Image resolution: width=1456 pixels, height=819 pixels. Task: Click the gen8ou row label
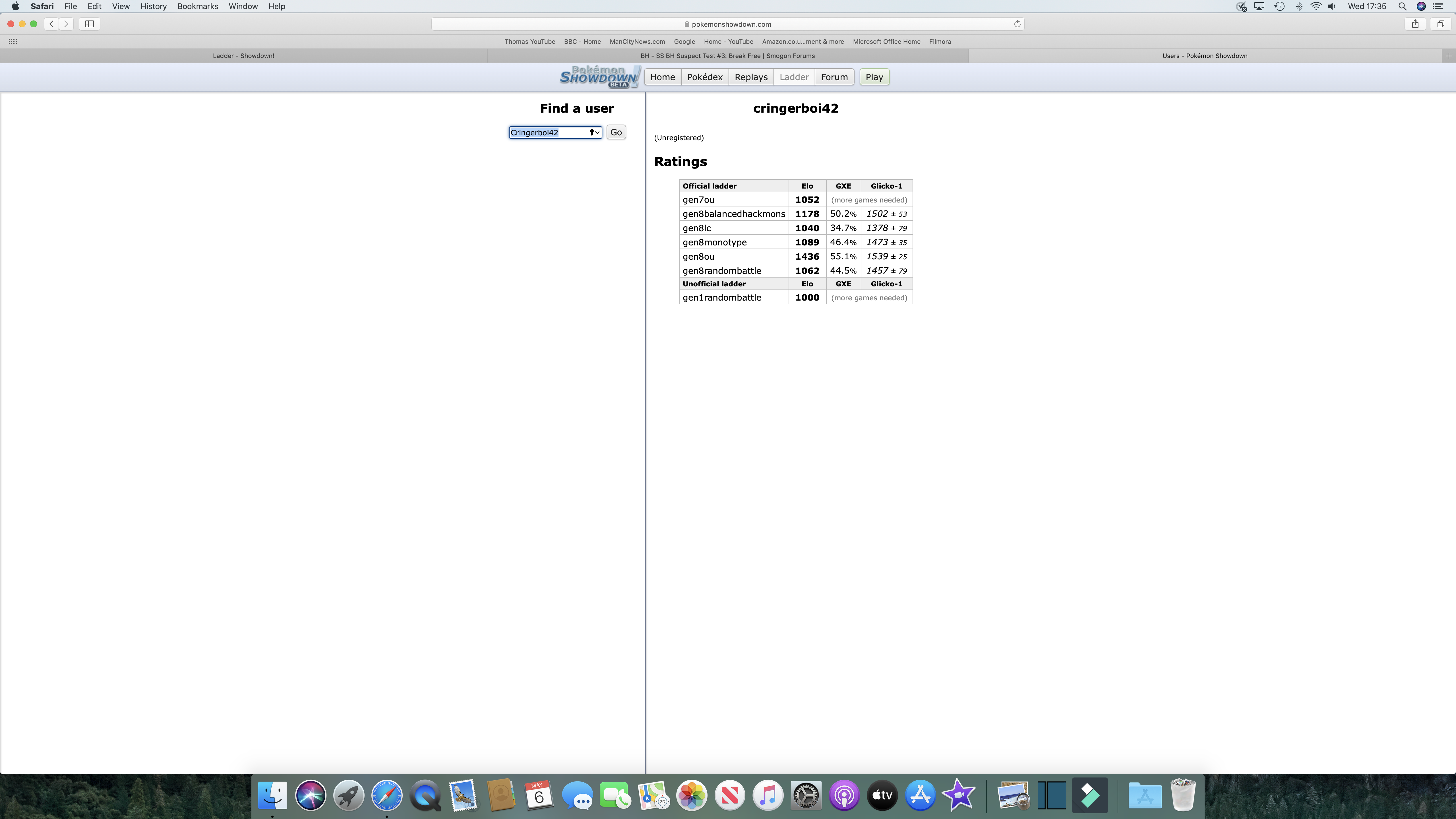pyautogui.click(x=698, y=256)
